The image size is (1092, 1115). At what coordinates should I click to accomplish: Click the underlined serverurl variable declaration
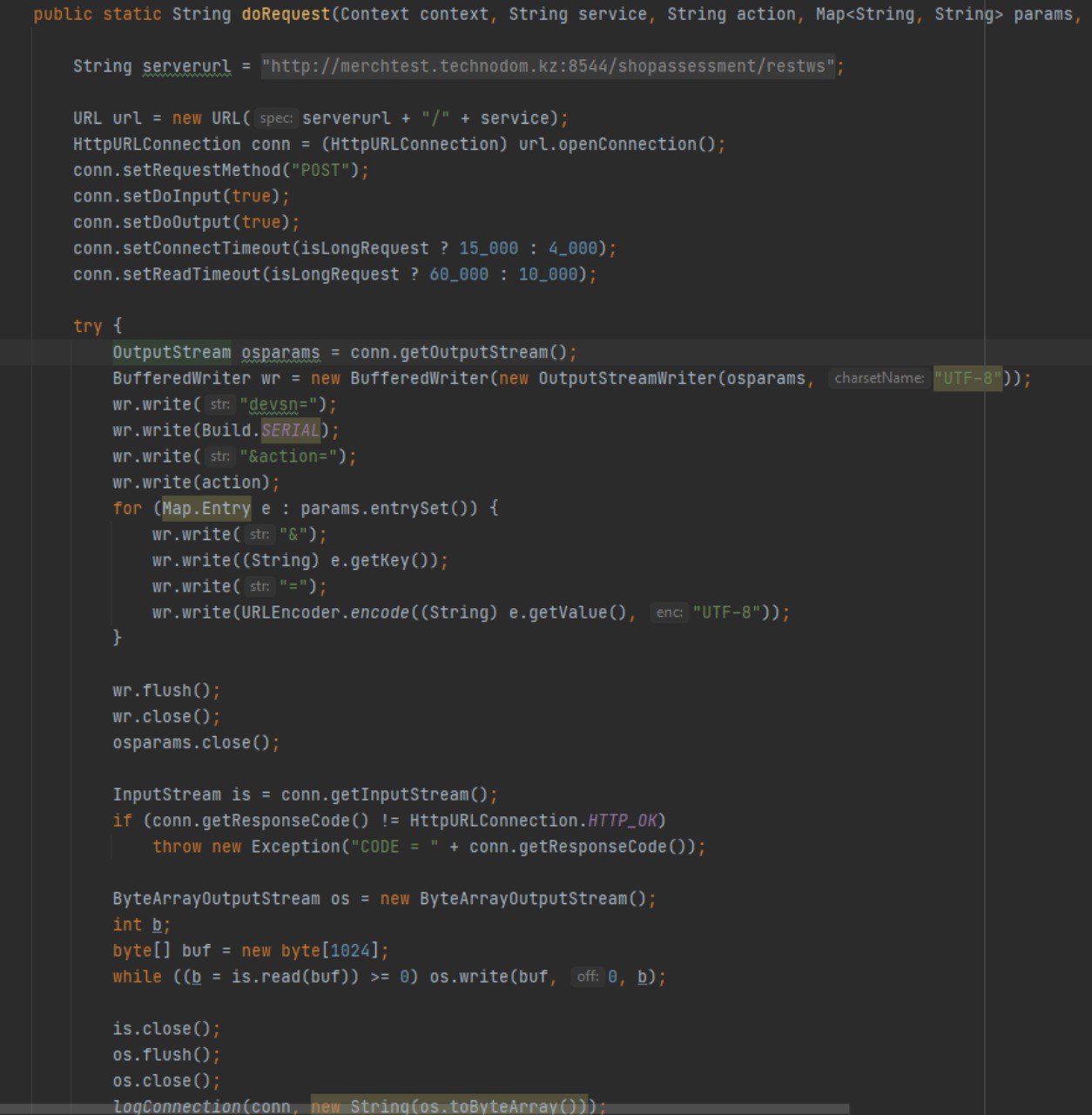pos(186,66)
